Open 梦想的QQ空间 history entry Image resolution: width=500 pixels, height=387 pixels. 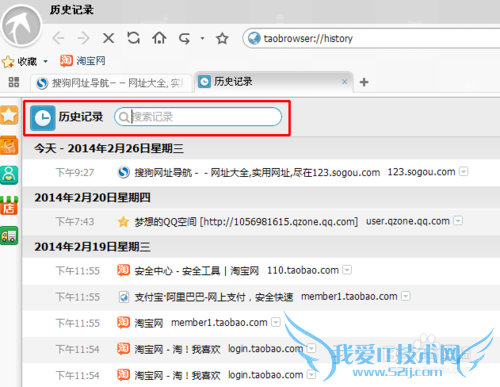246,222
